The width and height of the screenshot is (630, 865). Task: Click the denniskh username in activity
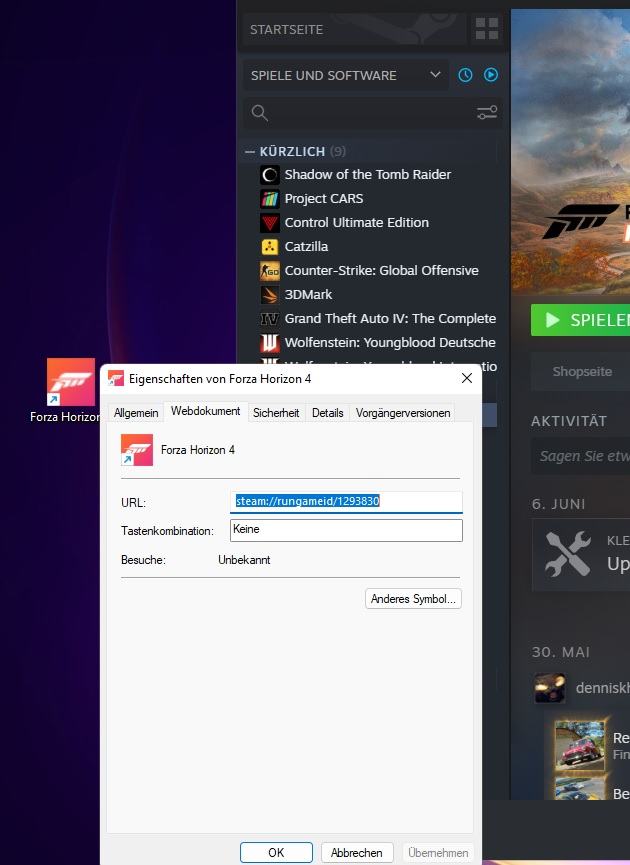pyautogui.click(x=602, y=688)
